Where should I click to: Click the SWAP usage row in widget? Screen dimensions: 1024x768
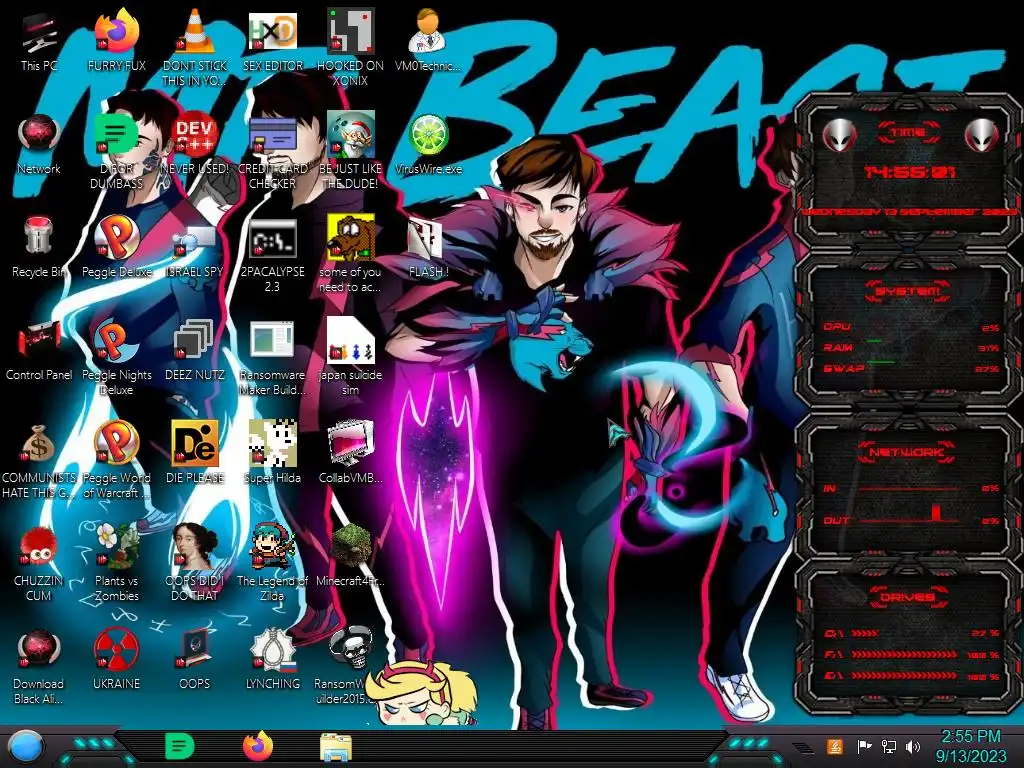pos(912,368)
